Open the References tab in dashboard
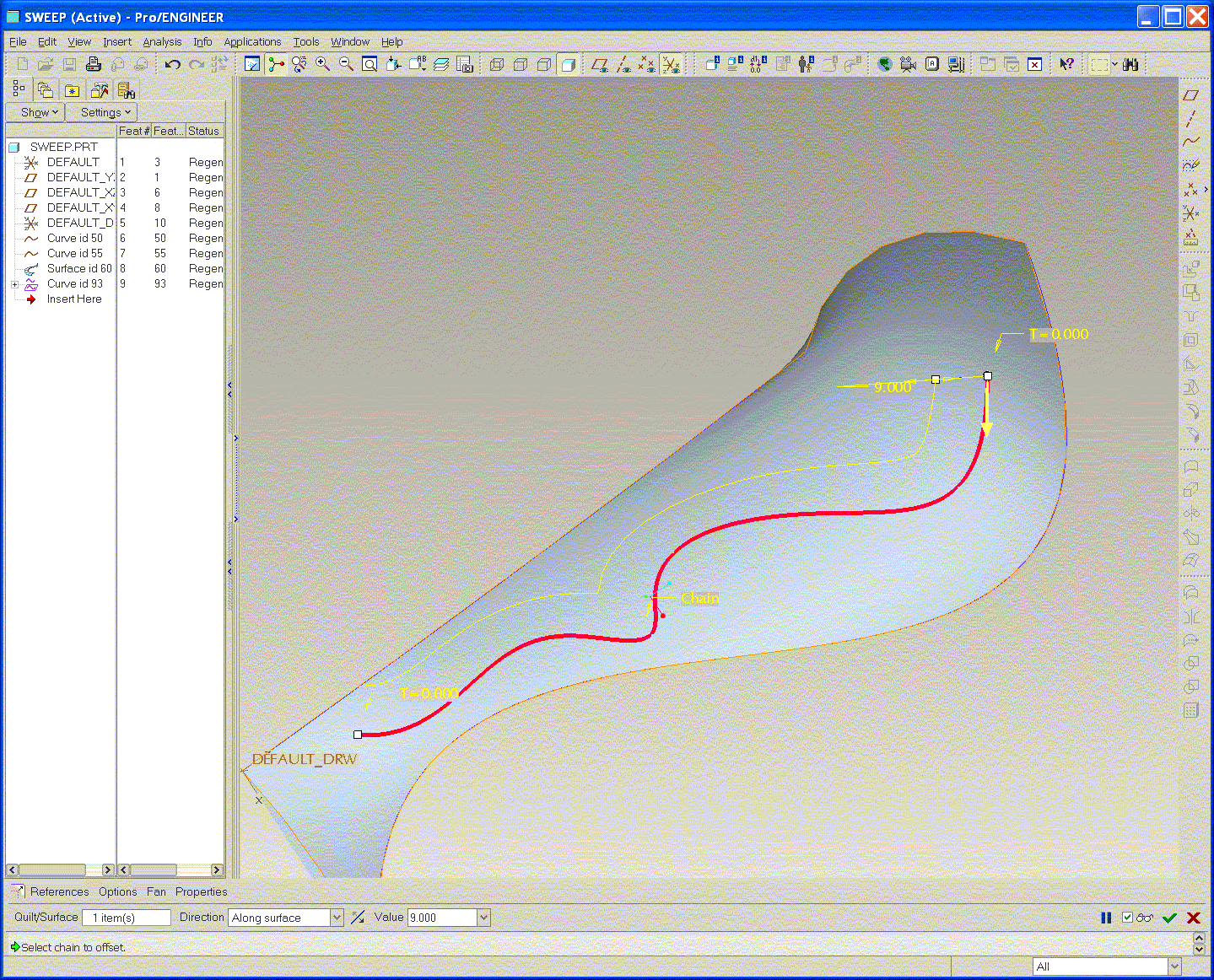The height and width of the screenshot is (980, 1214). [x=59, y=891]
